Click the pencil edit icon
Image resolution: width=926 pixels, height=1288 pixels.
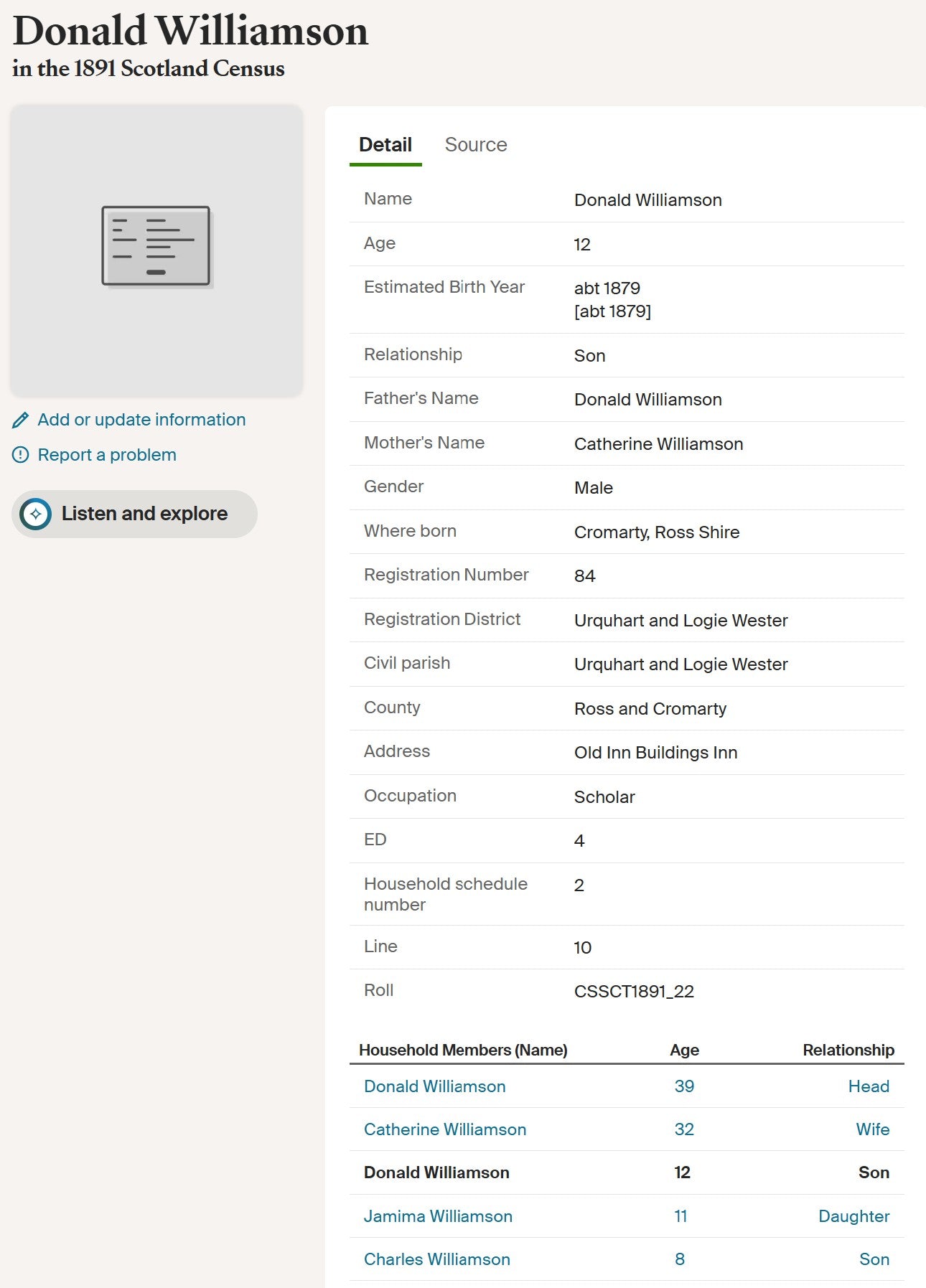(x=21, y=420)
